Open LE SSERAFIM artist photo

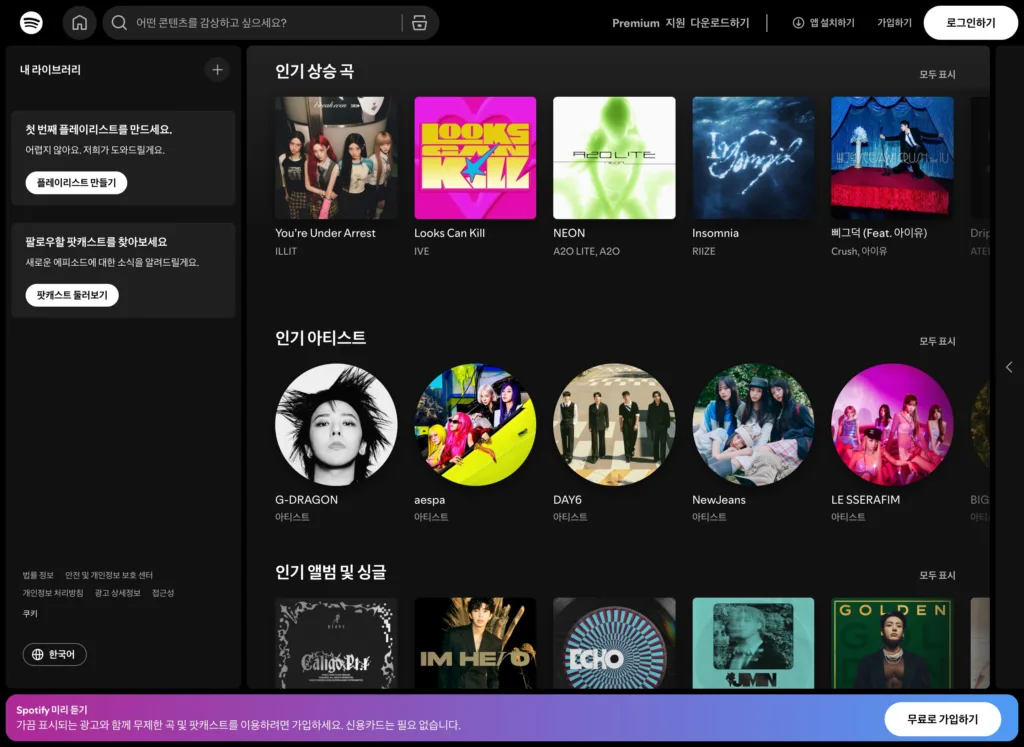tap(892, 424)
